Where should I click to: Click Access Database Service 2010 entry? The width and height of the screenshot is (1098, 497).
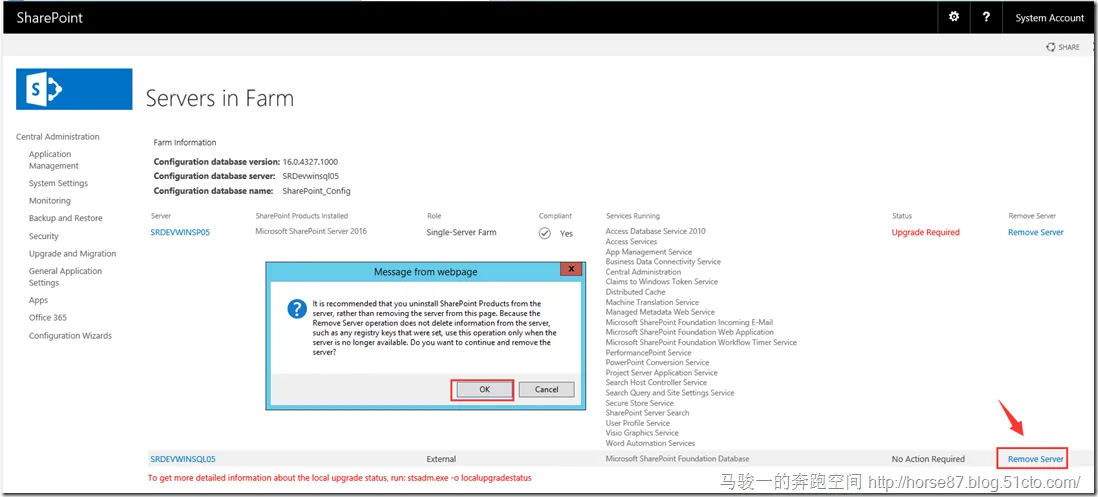click(x=655, y=231)
